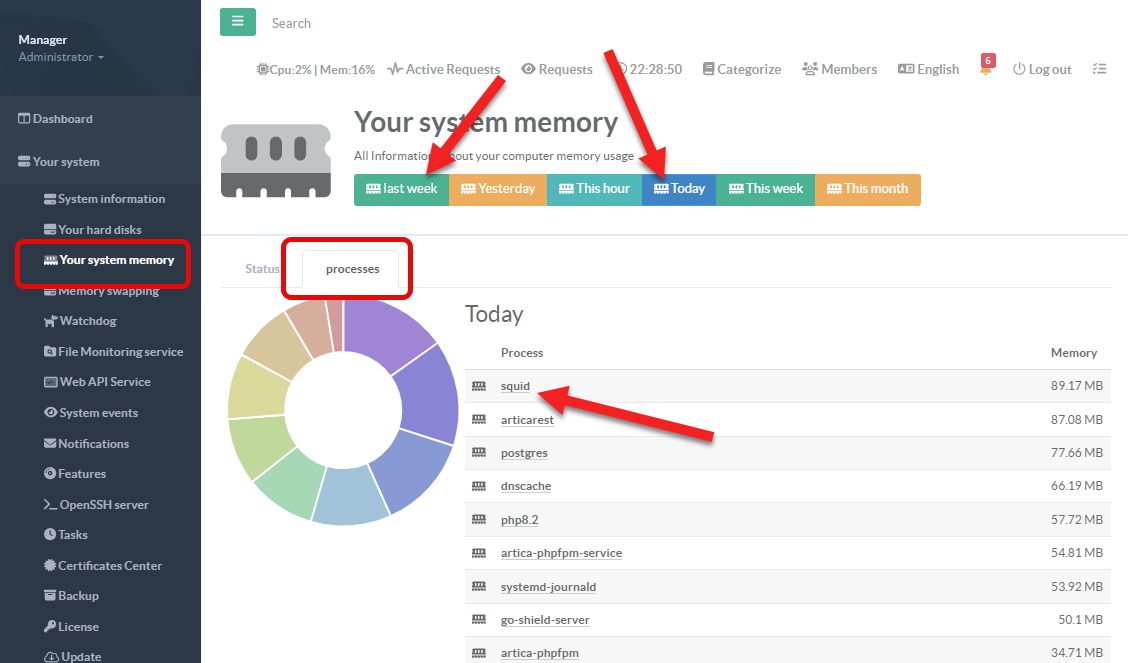Click the memory icon beside squid row
The width and height of the screenshot is (1128, 663).
tap(479, 387)
